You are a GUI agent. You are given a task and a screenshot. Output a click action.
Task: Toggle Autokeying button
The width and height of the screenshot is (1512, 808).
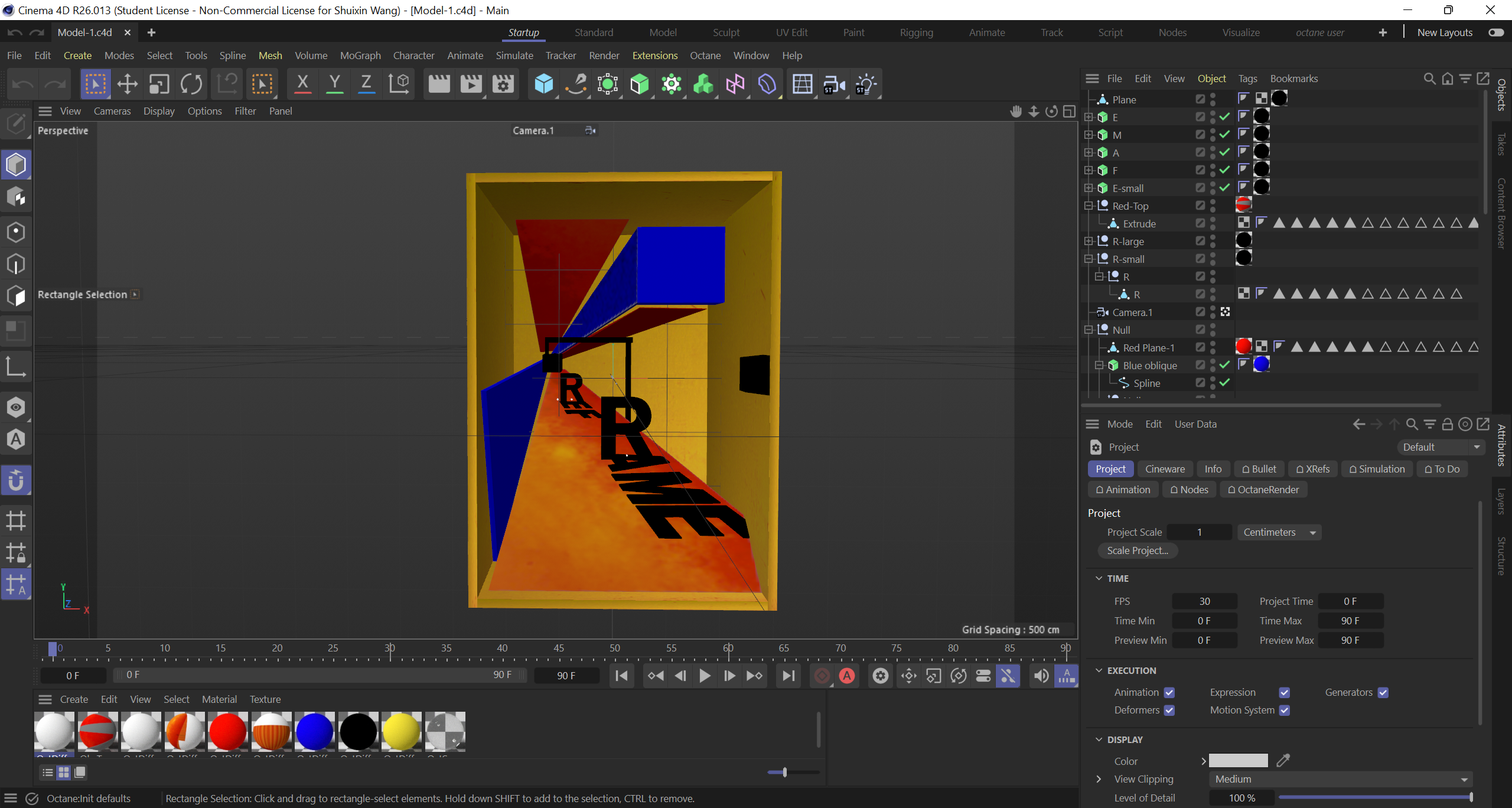click(847, 676)
